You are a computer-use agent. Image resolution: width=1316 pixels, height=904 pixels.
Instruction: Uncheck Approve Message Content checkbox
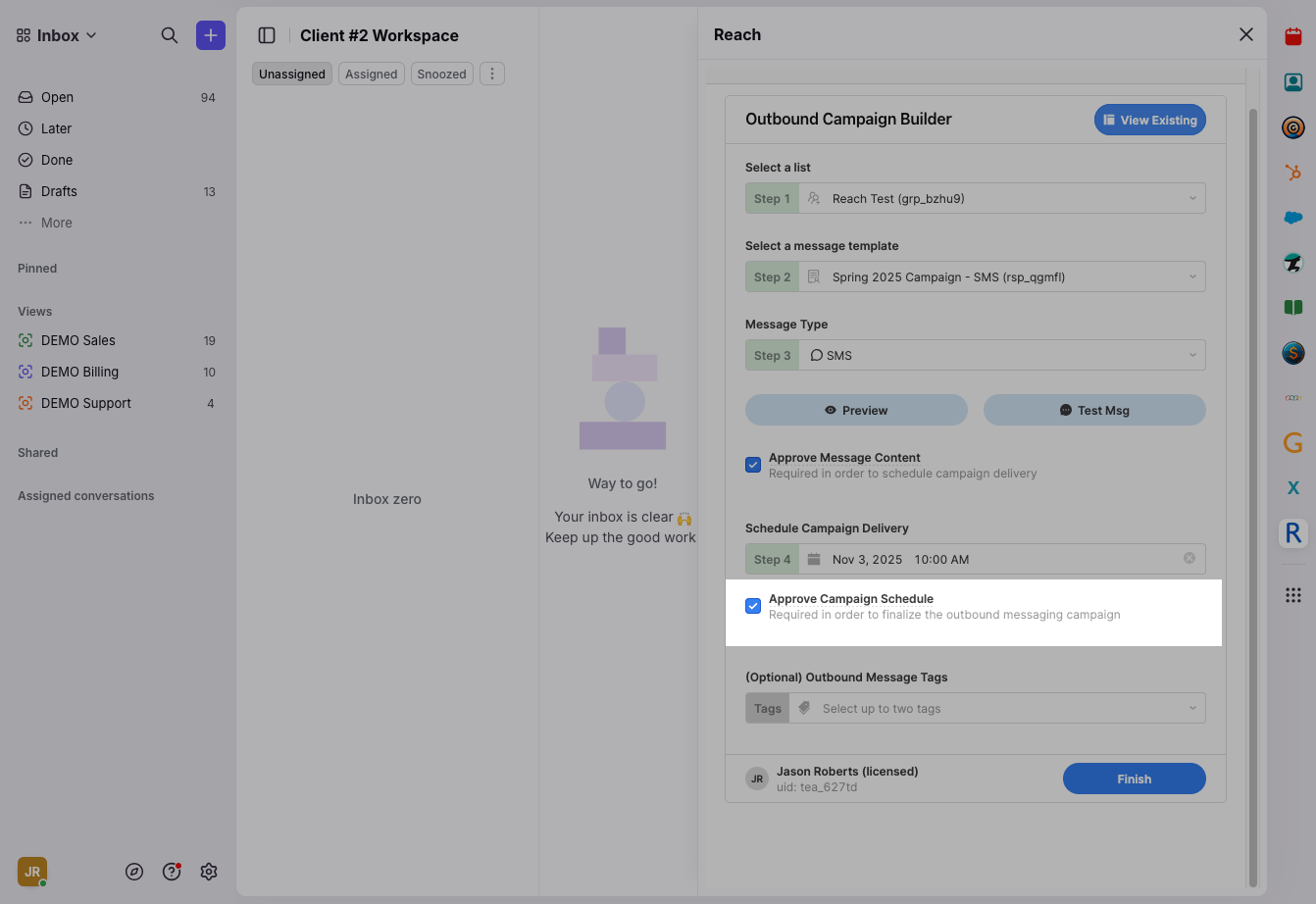[753, 465]
